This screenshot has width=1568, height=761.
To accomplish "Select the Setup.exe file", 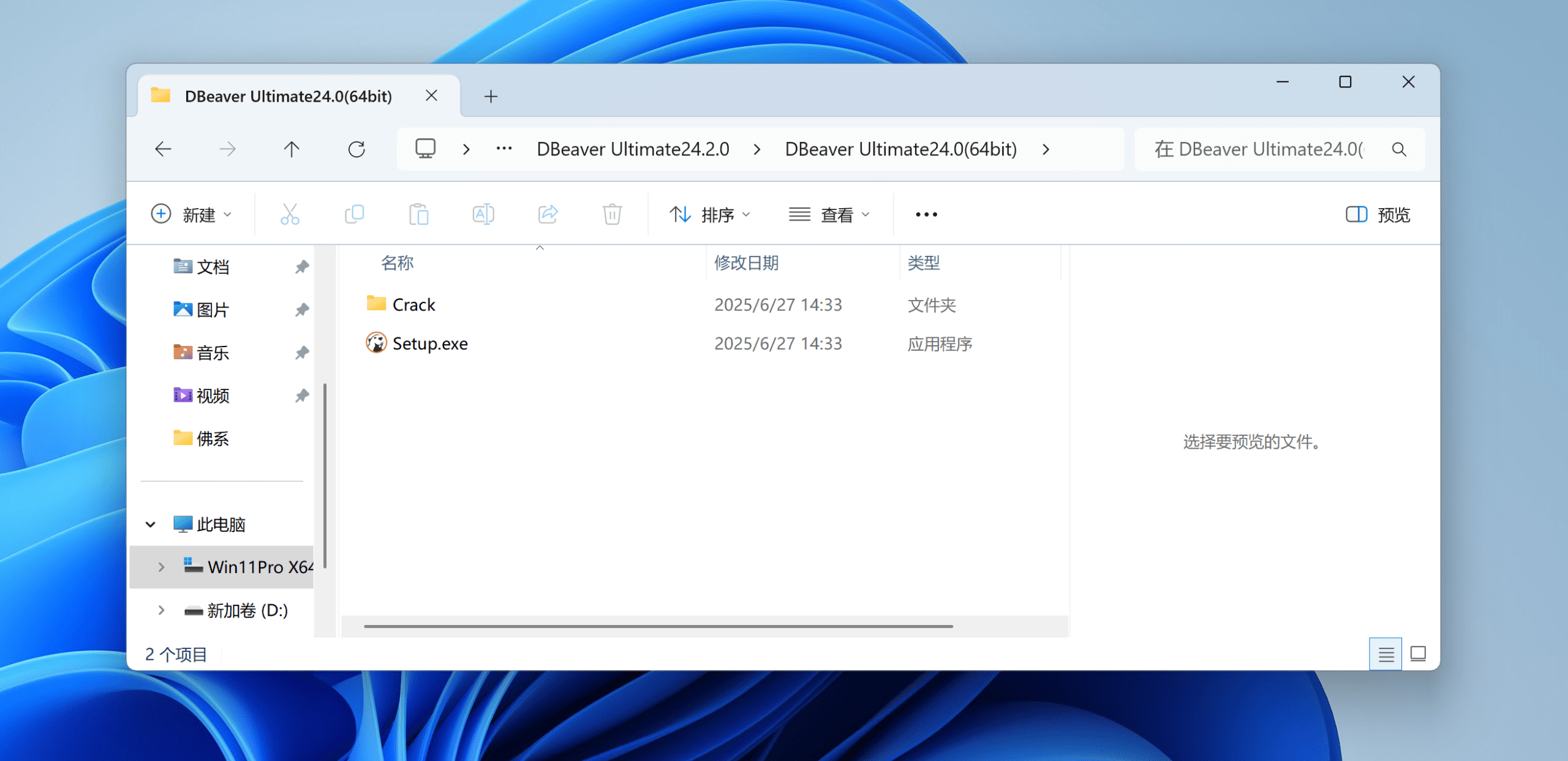I will click(430, 343).
